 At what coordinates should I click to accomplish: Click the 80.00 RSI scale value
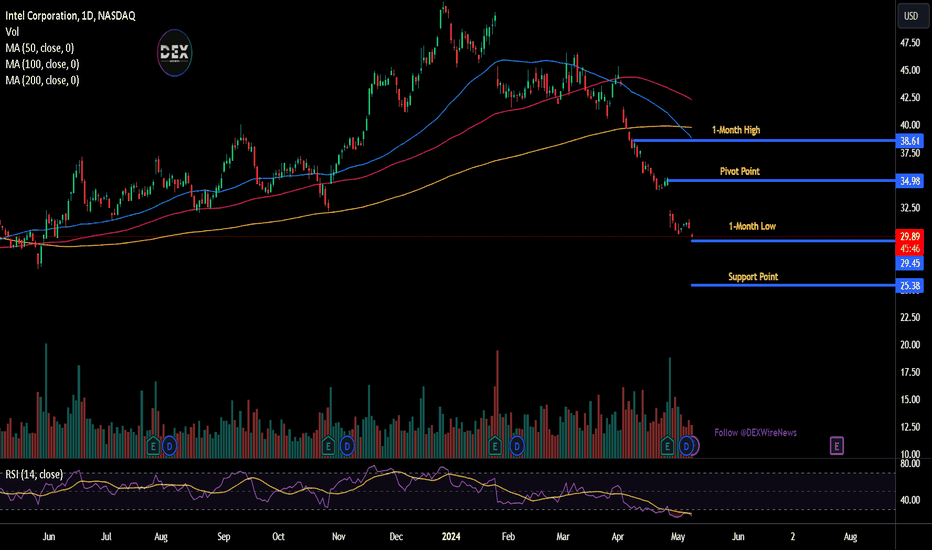[910, 463]
